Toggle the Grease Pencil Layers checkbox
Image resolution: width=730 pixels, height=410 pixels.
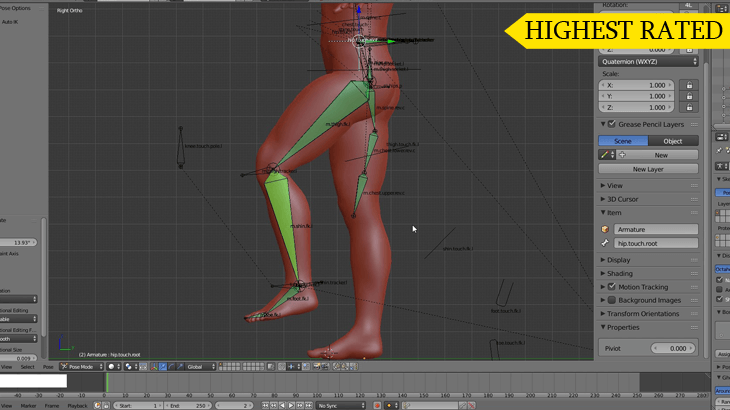pos(612,124)
